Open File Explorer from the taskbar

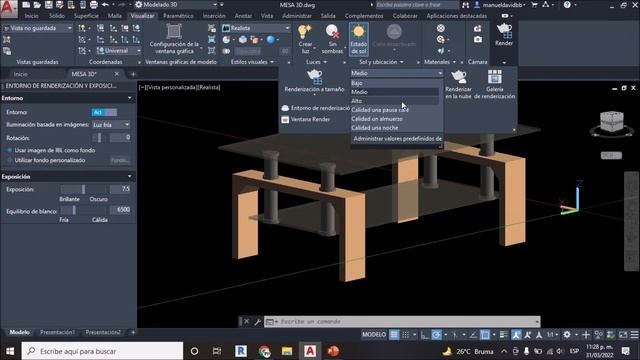[x=287, y=351]
